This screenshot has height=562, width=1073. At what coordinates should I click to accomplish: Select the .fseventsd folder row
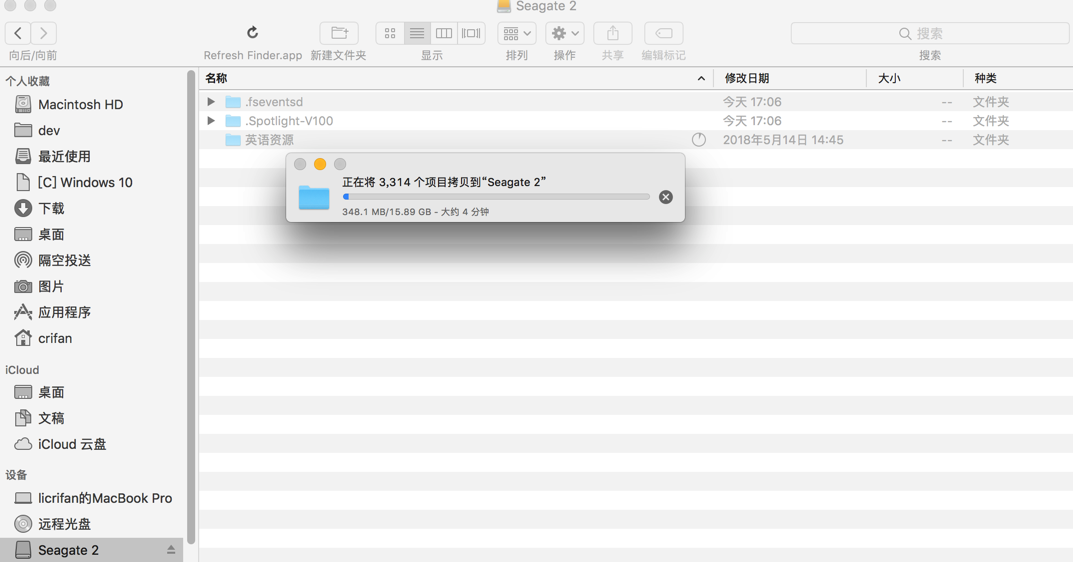tap(636, 101)
